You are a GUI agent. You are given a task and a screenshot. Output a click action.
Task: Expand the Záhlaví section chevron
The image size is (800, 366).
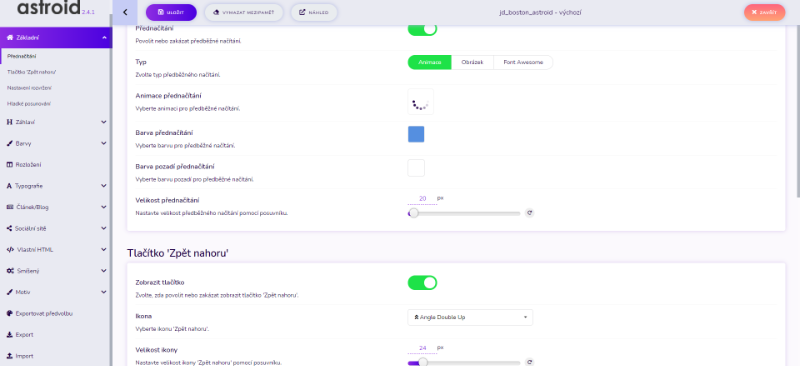coord(104,122)
